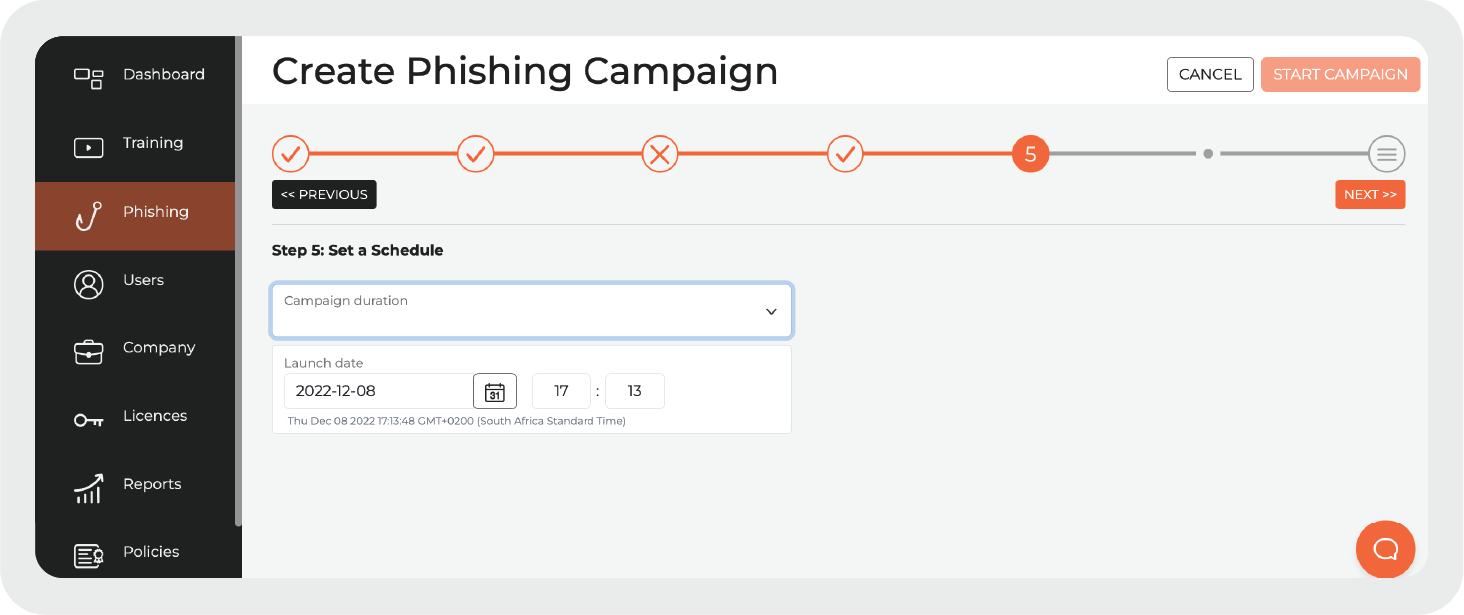Click the Licences key icon
Image resolution: width=1464 pixels, height=615 pixels.
(x=89, y=419)
